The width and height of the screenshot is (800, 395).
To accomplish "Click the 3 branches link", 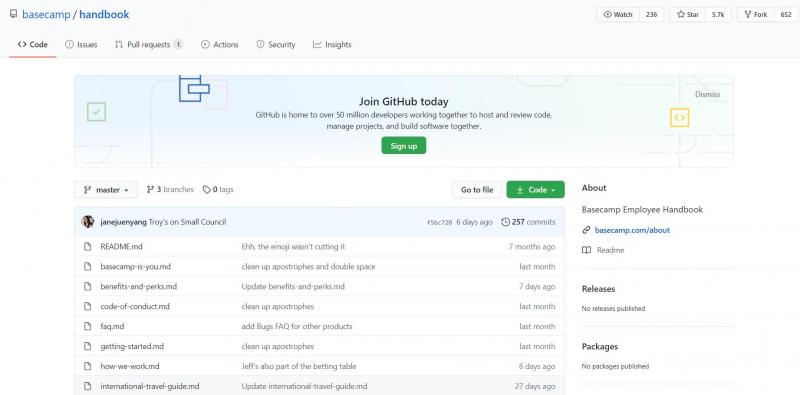I will click(x=170, y=189).
